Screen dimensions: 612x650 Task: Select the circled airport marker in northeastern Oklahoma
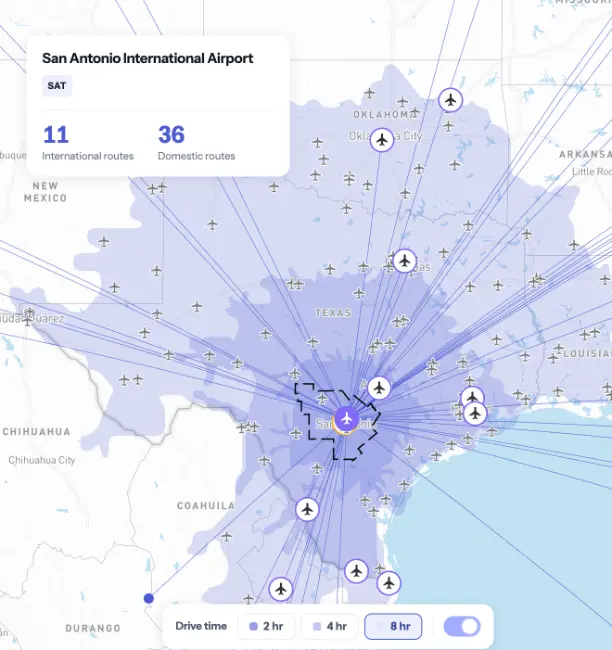click(x=451, y=100)
